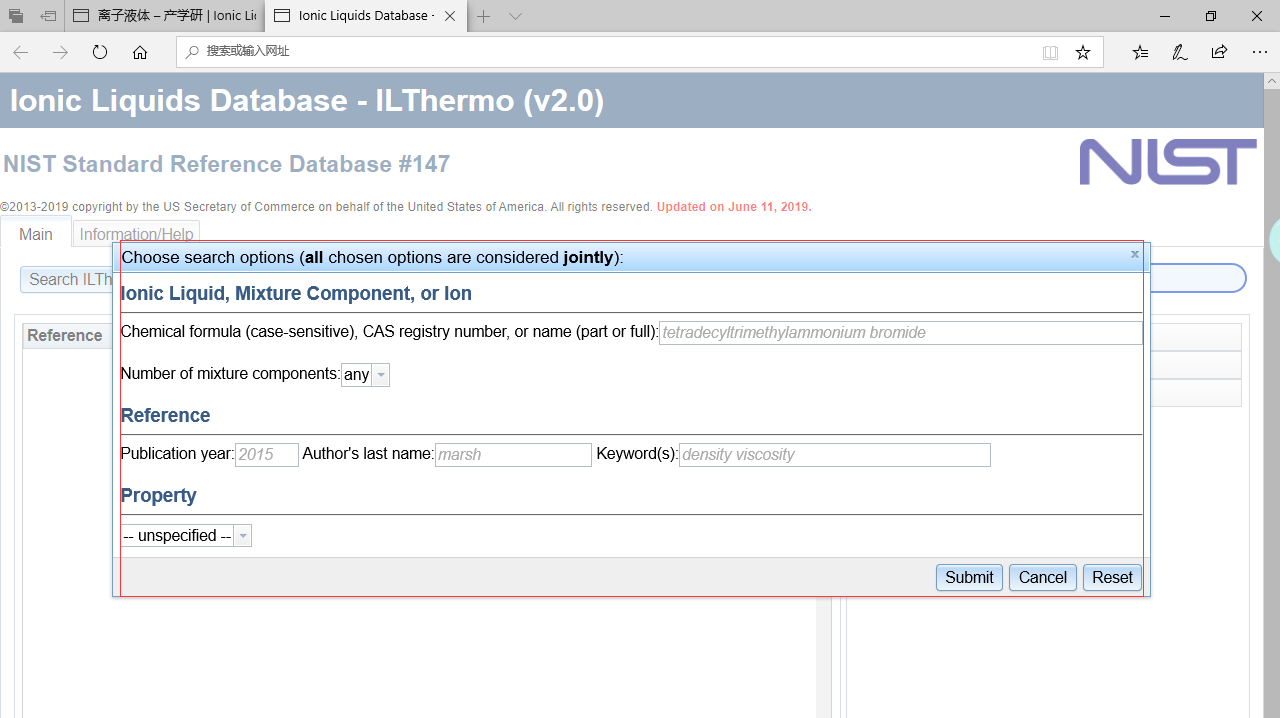Click the Keyword(s) input field
The image size is (1280, 718).
point(835,455)
